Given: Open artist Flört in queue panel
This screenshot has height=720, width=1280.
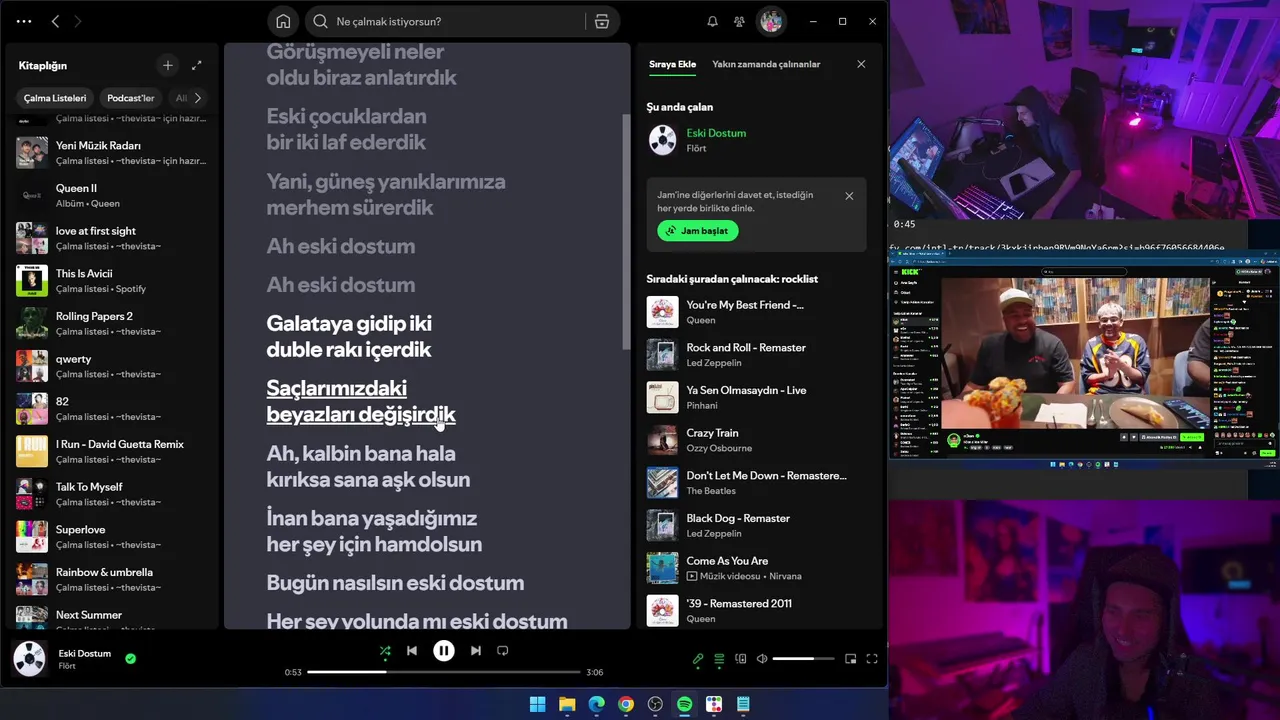Looking at the screenshot, I should tap(696, 148).
